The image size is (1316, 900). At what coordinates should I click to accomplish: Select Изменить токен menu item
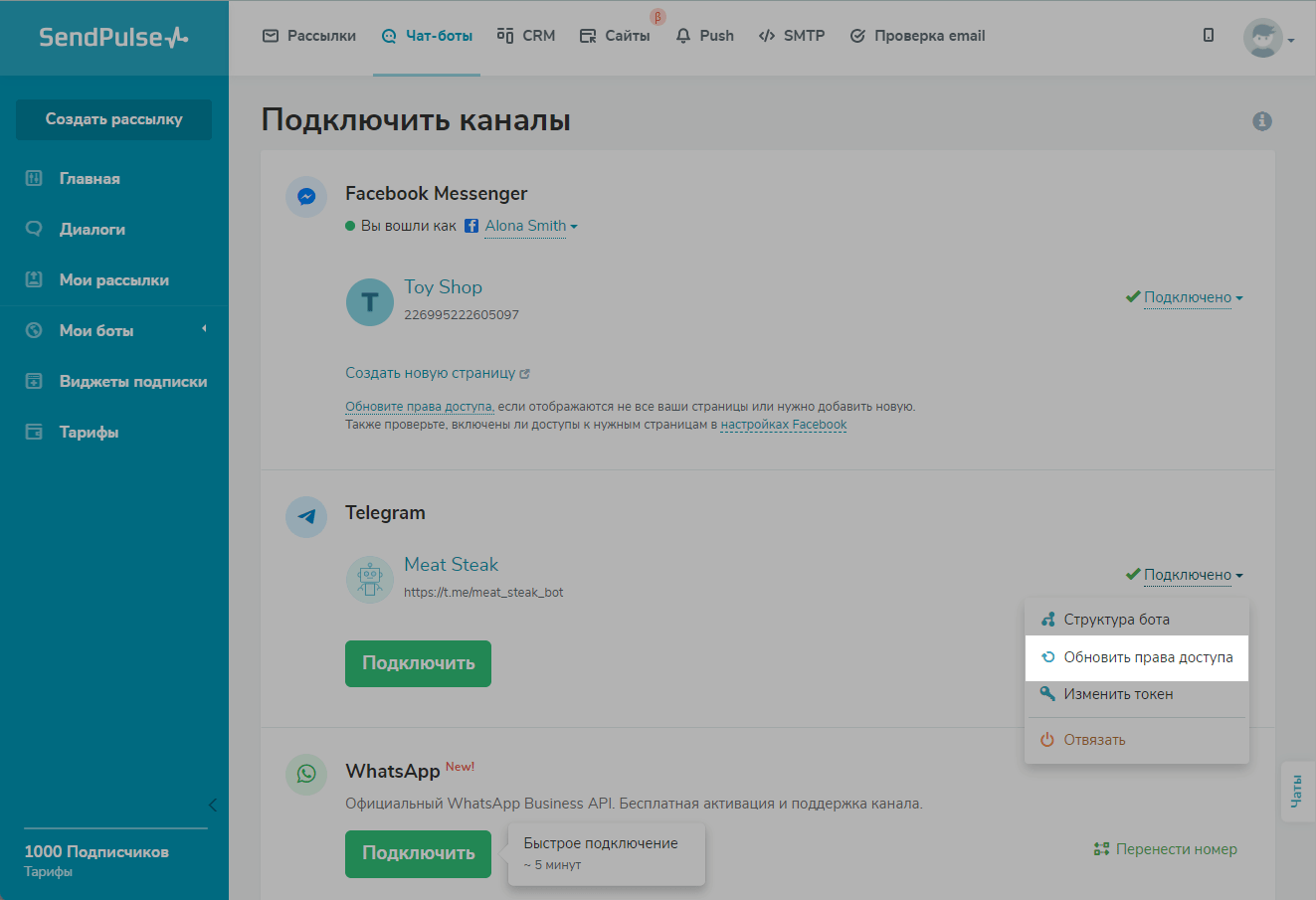click(x=1137, y=694)
